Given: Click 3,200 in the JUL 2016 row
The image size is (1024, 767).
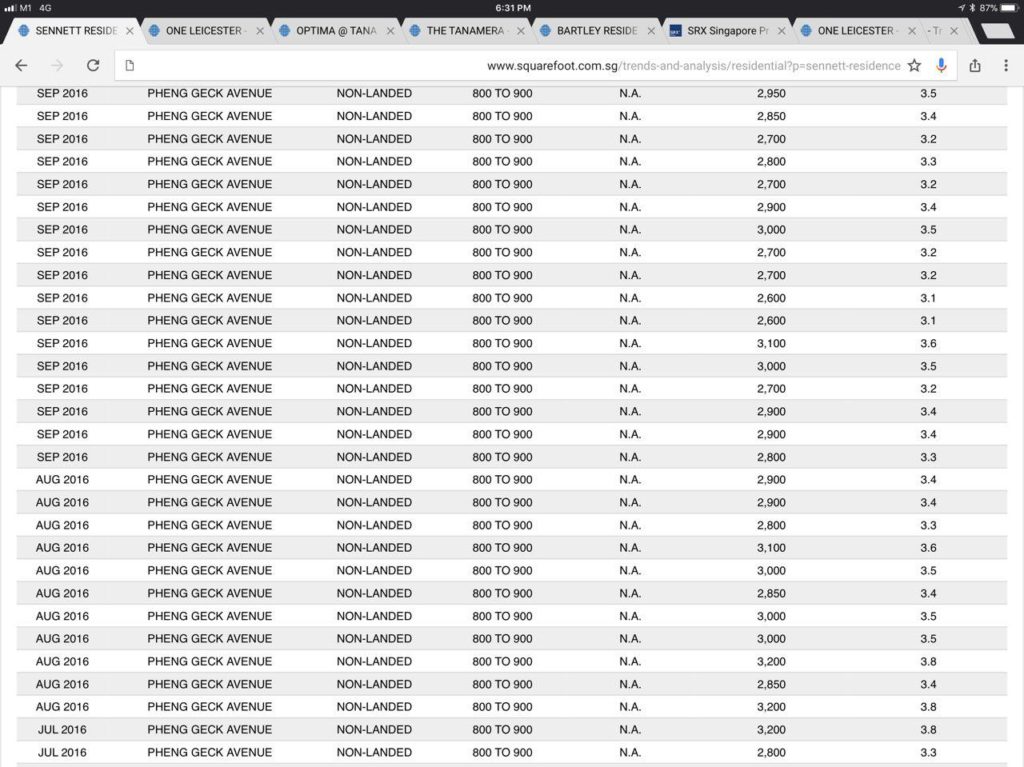Looking at the screenshot, I should click(771, 730).
